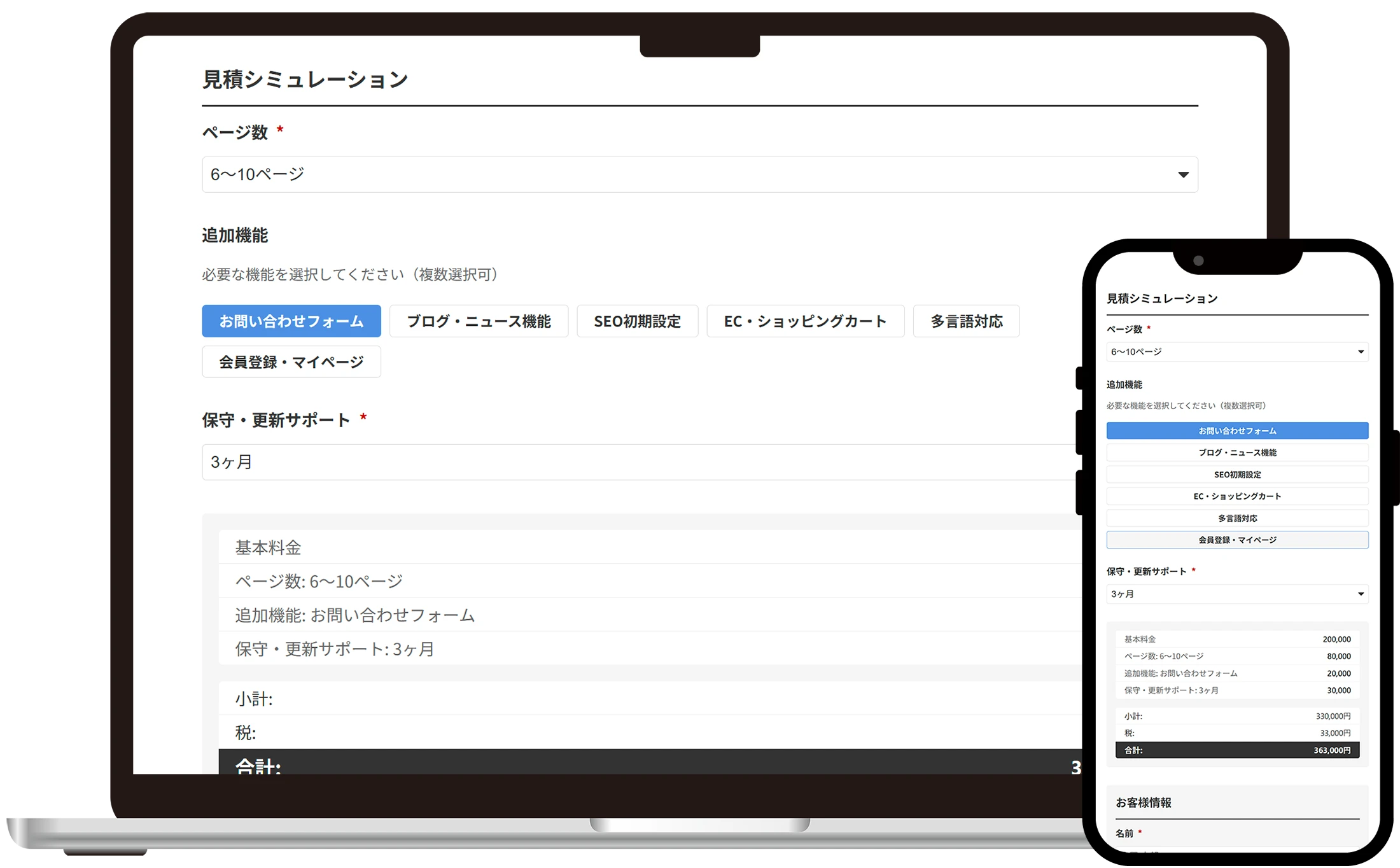The height and width of the screenshot is (868, 1400).
Task: Select 会員登録・マイページ on laptop form
Action: (291, 362)
